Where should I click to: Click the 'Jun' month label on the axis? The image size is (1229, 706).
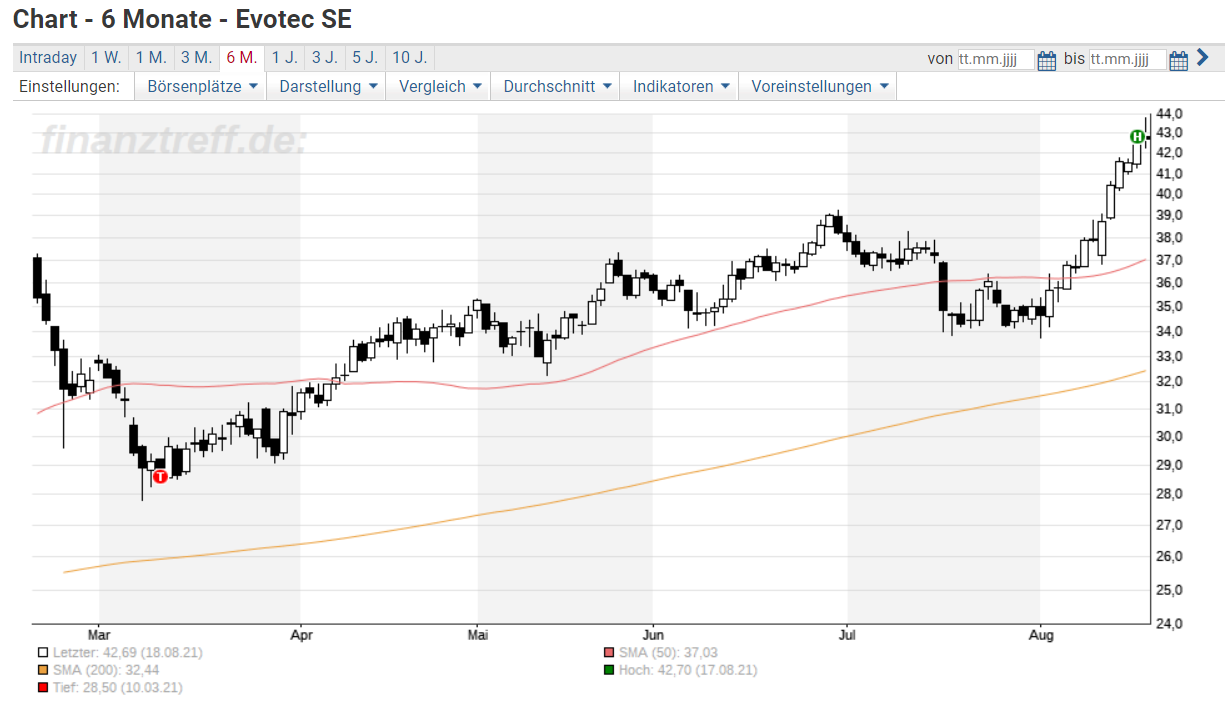pos(653,634)
